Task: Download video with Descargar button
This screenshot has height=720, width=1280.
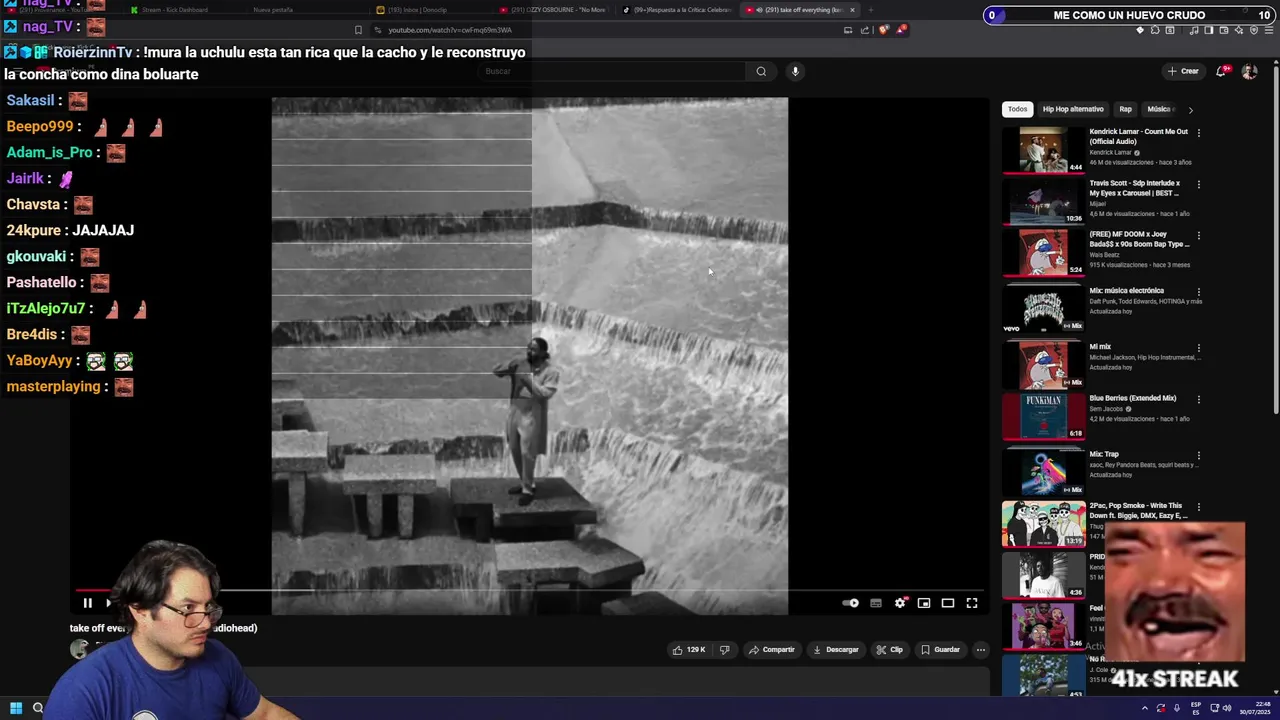Action: click(836, 650)
